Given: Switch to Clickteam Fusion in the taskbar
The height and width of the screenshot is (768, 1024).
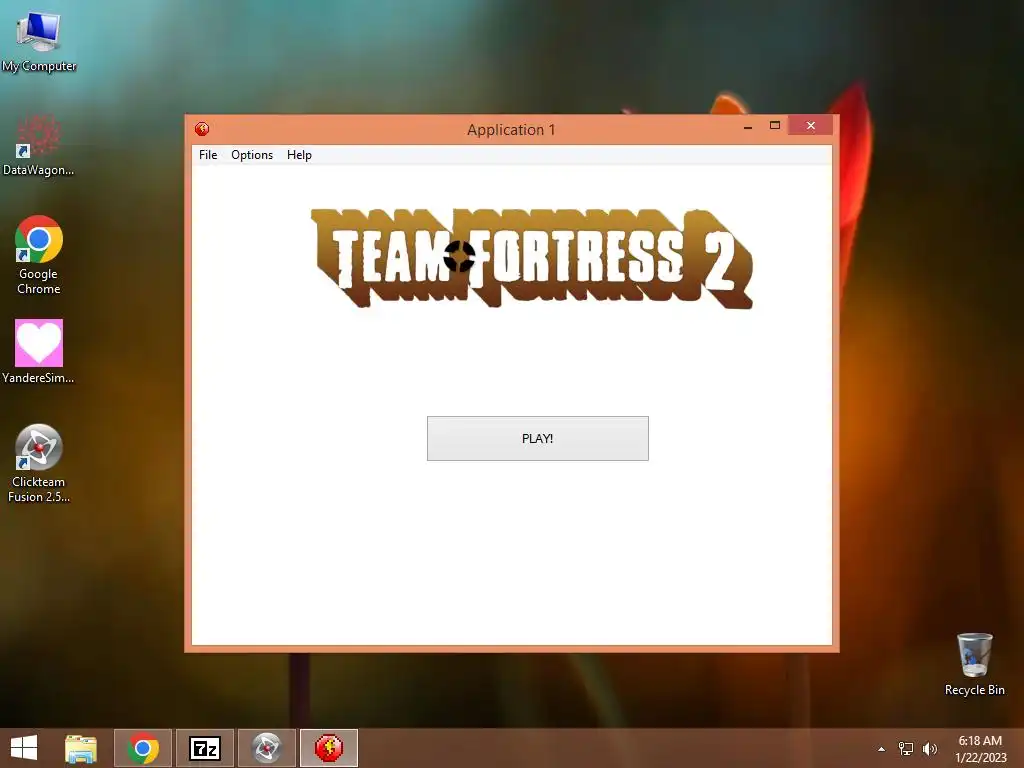Looking at the screenshot, I should pyautogui.click(x=266, y=748).
